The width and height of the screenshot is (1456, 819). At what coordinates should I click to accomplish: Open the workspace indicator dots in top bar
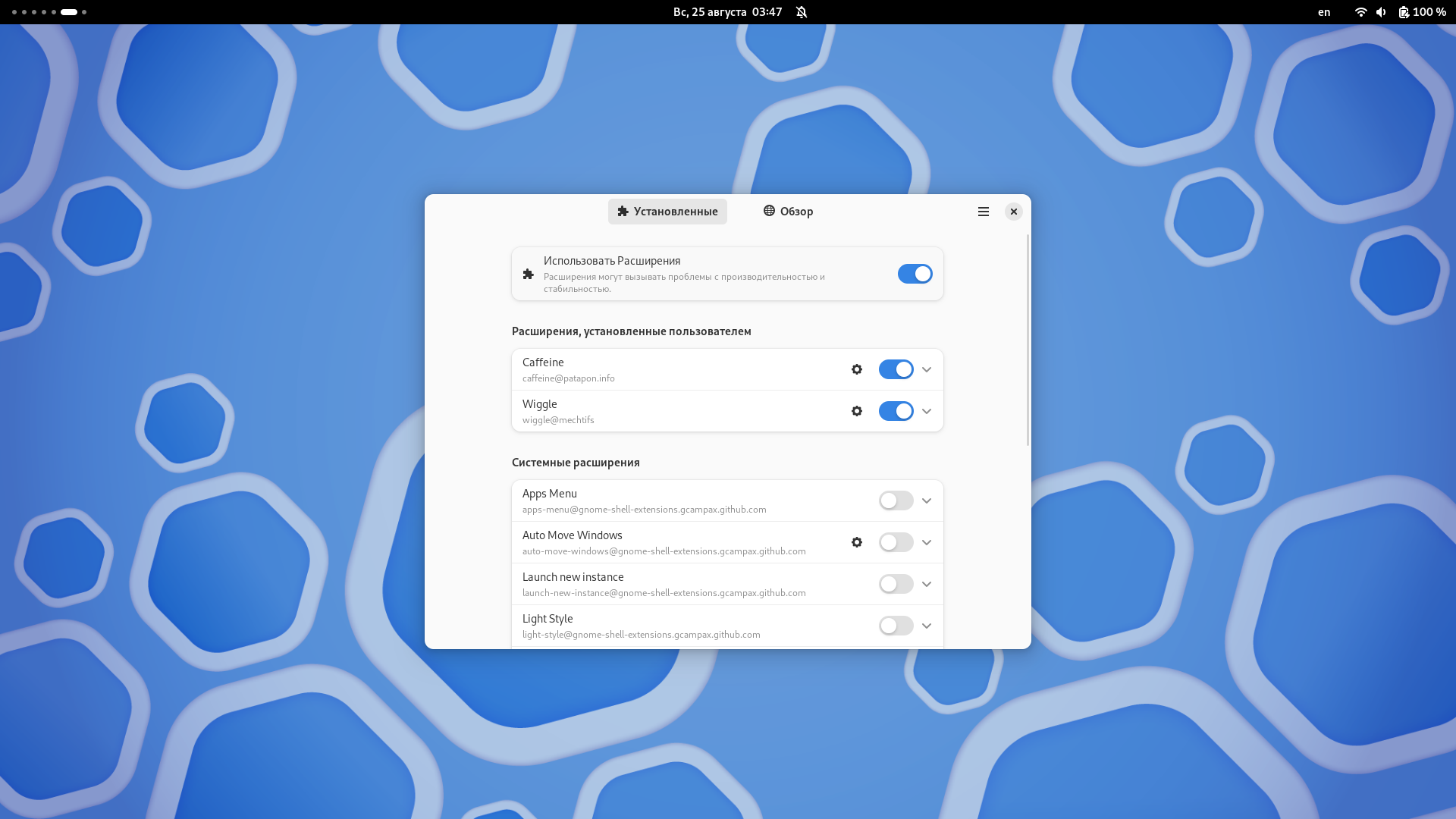coord(49,12)
